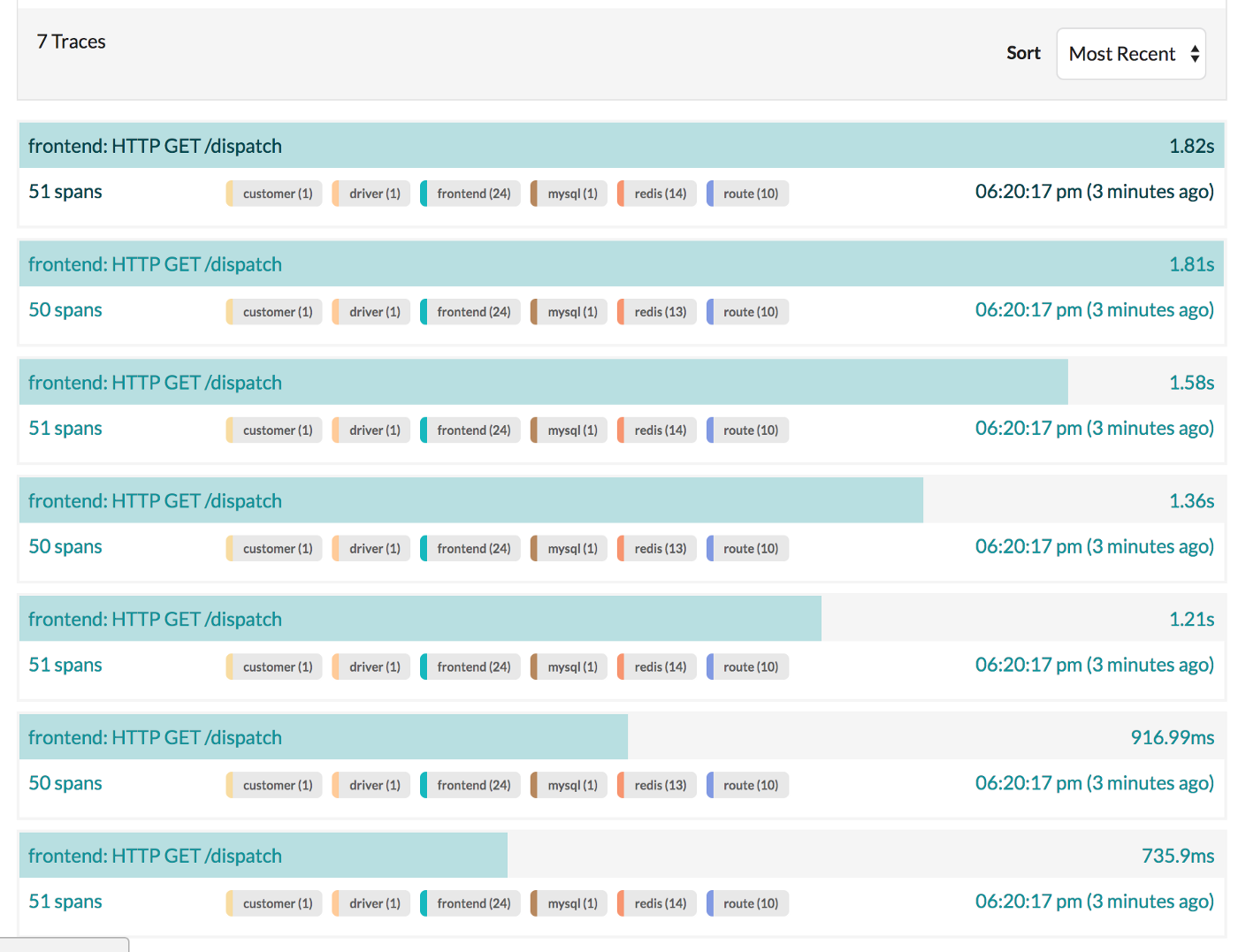Viewport: 1238px width, 952px height.
Task: Select redis (14) tag in the 735.9ms trace
Action: pyautogui.click(x=657, y=904)
